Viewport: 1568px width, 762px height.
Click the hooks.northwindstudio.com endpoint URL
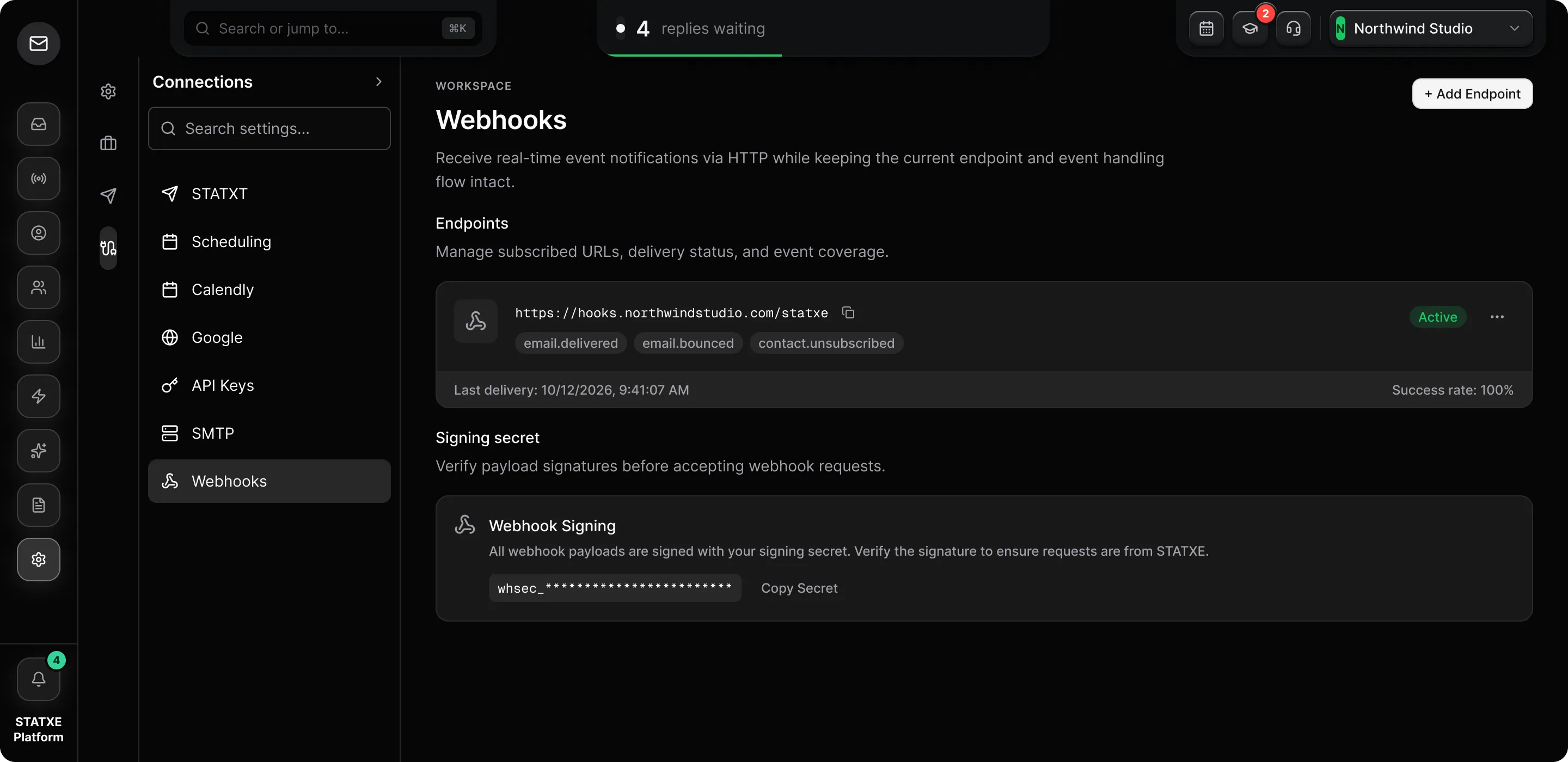671,313
